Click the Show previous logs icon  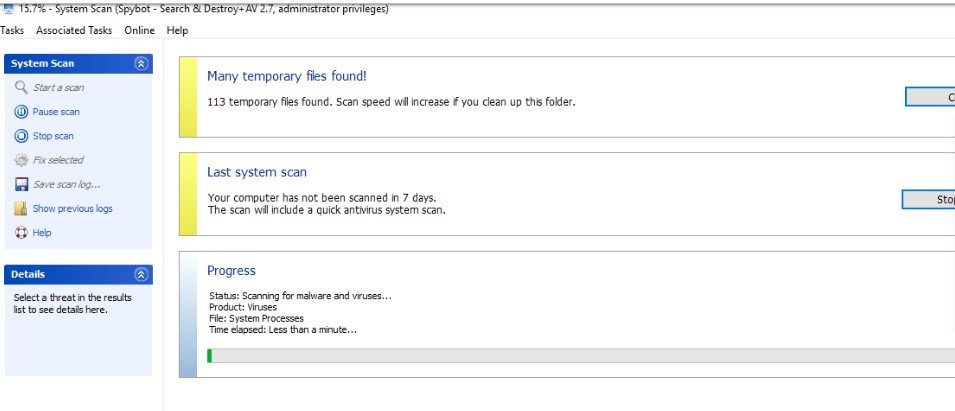(21, 209)
